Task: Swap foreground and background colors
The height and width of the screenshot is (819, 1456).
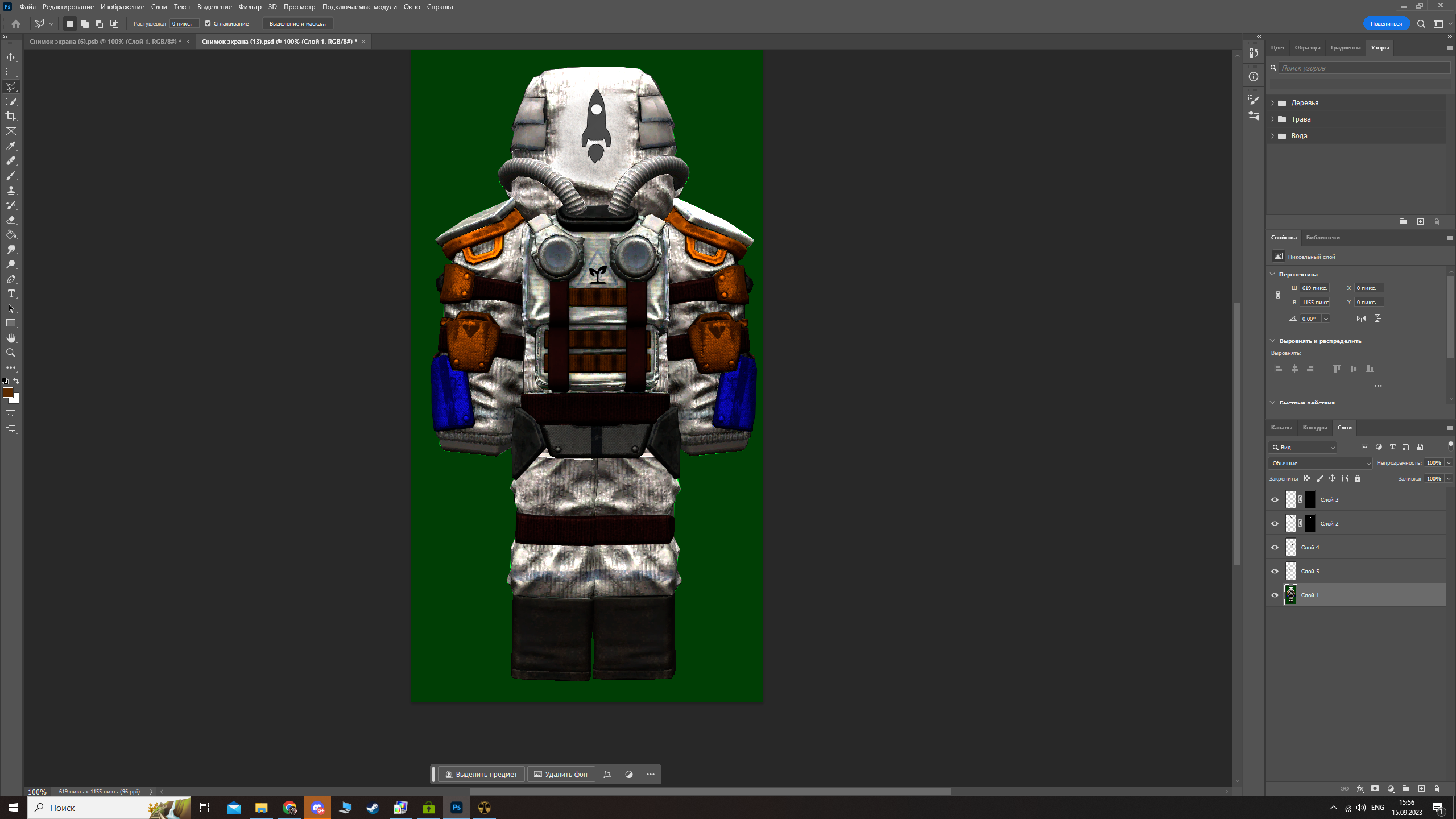Action: coord(16,381)
